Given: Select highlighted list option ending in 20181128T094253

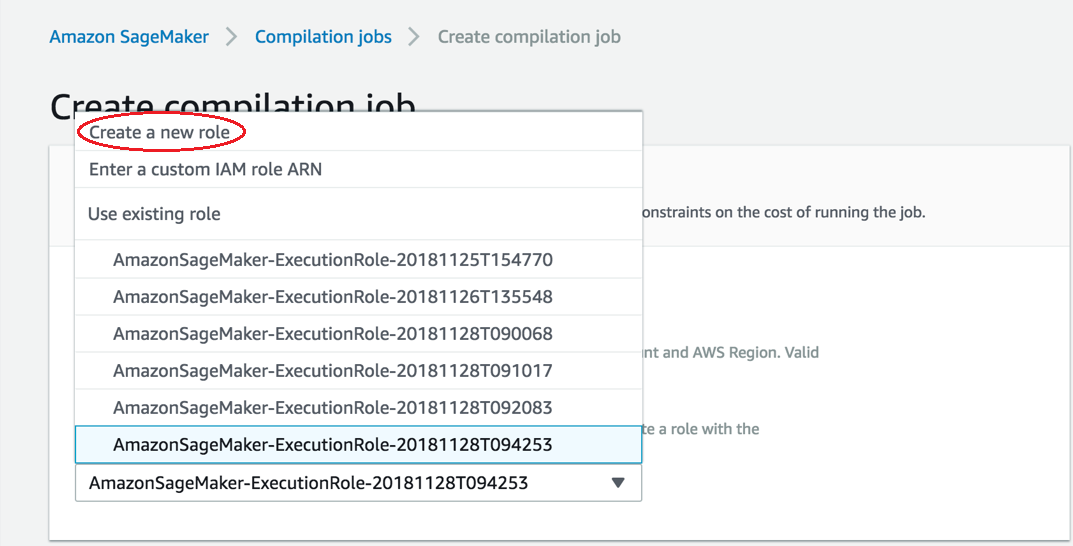Looking at the screenshot, I should 332,445.
